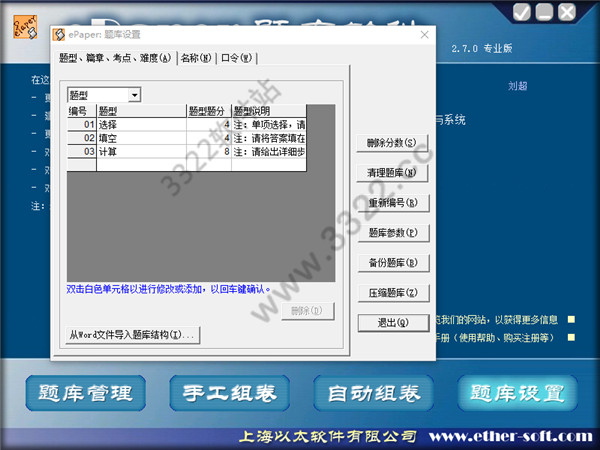Select score cell 8 in 计算 row

click(209, 152)
